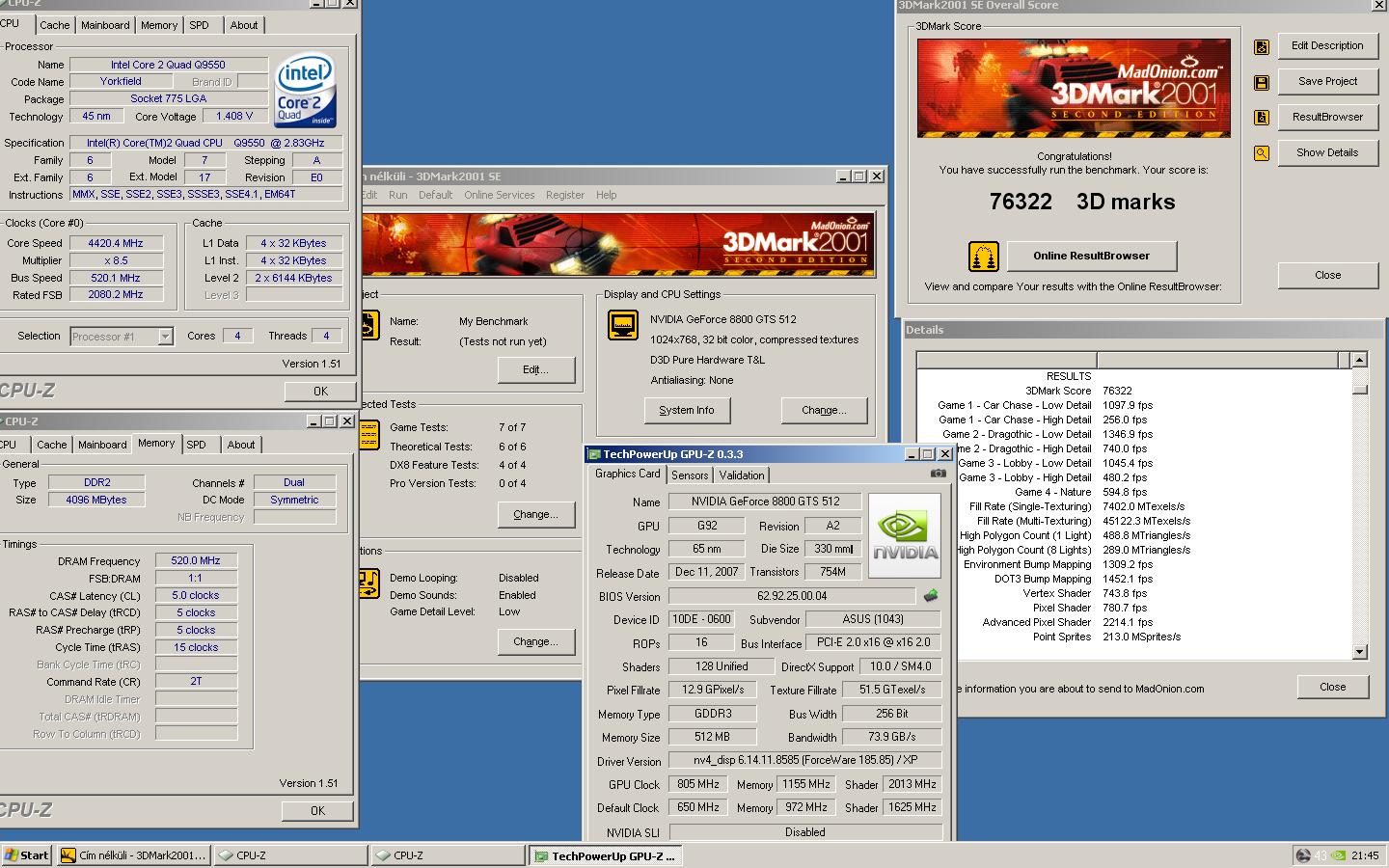Screen dimensions: 1389x868
Task: Click the Details list scroll-up arrow
Action: pyautogui.click(x=1359, y=360)
